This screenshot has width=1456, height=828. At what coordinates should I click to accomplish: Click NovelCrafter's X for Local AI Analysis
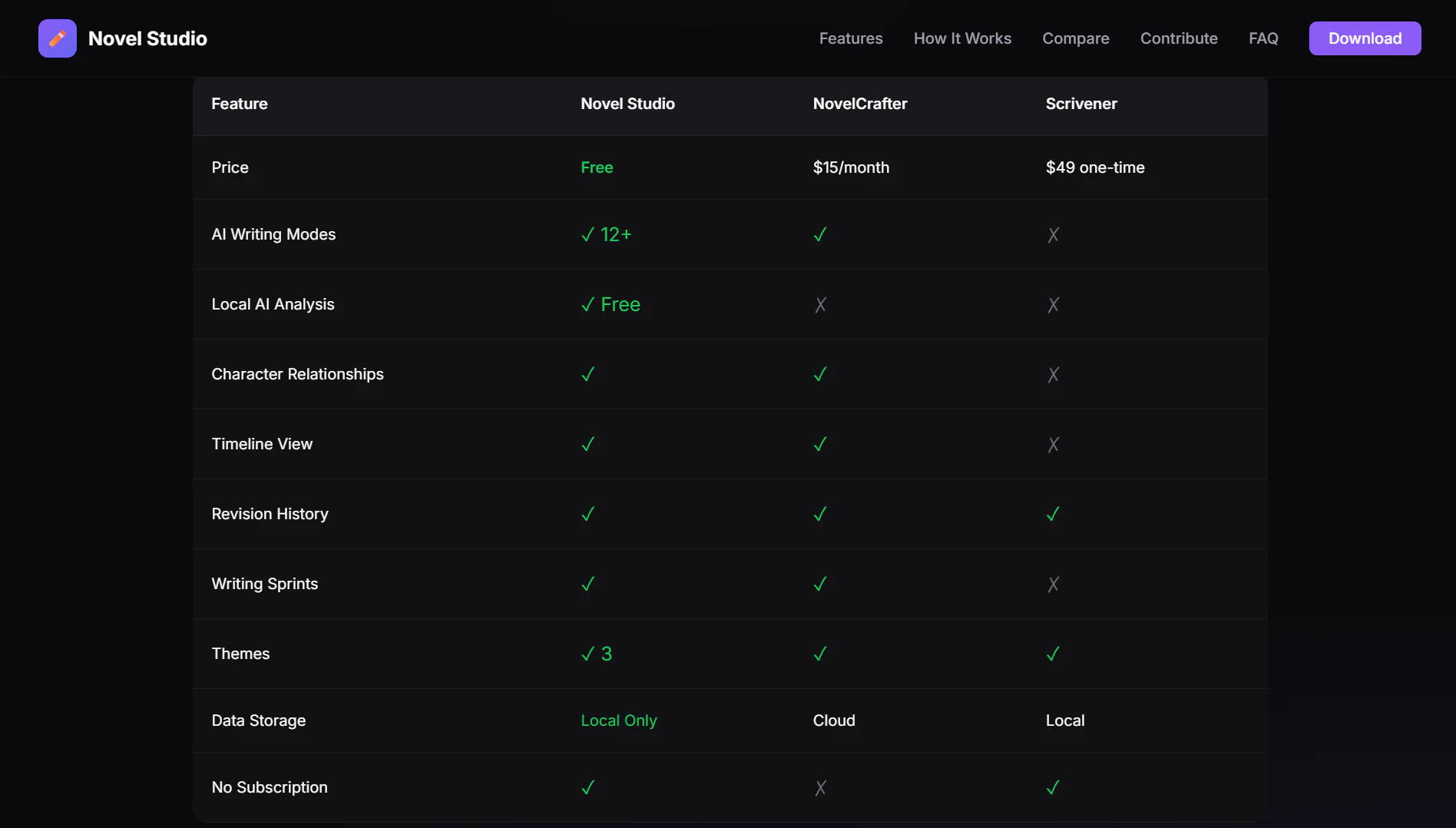coord(820,305)
